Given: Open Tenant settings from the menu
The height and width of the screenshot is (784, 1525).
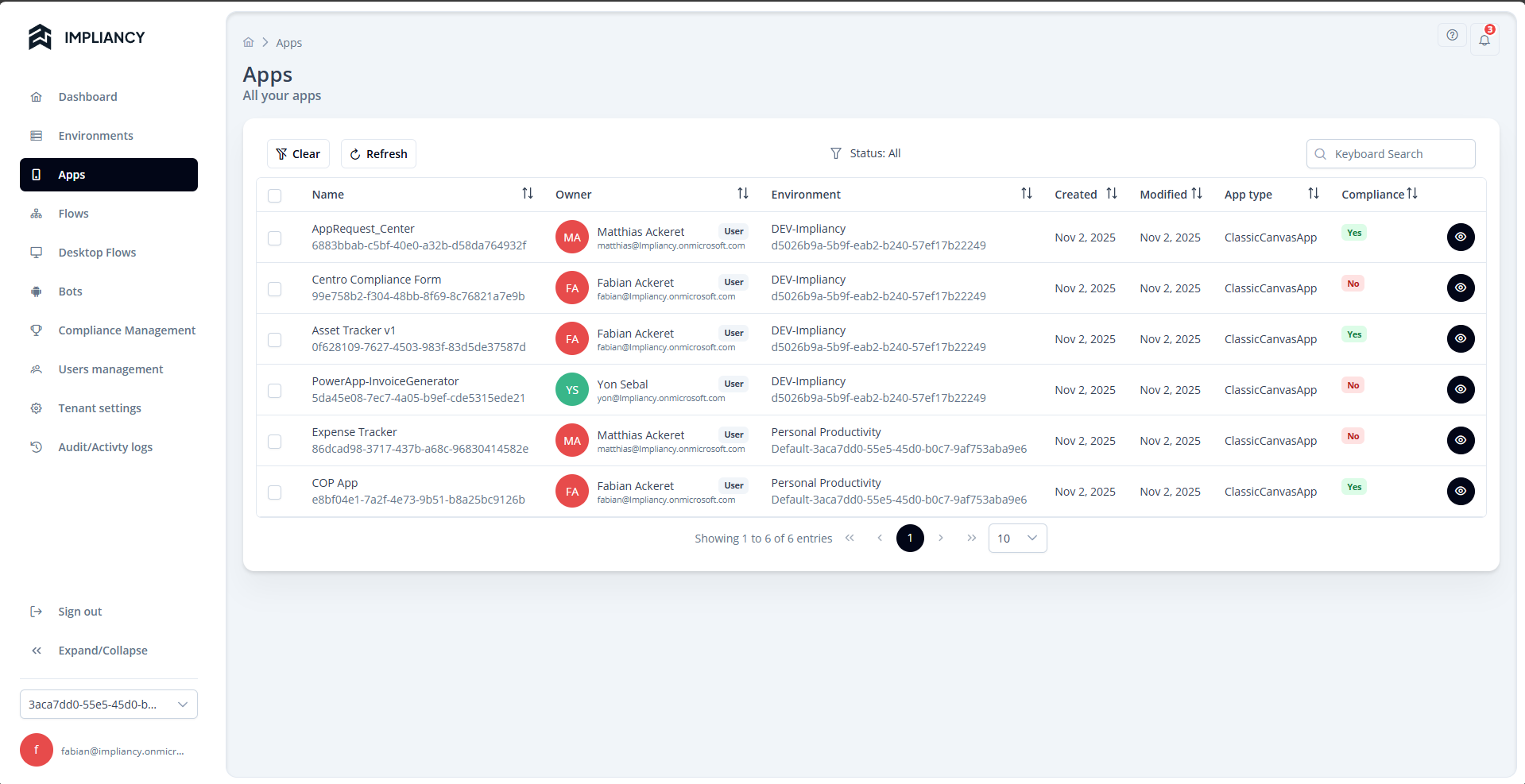Looking at the screenshot, I should 99,407.
